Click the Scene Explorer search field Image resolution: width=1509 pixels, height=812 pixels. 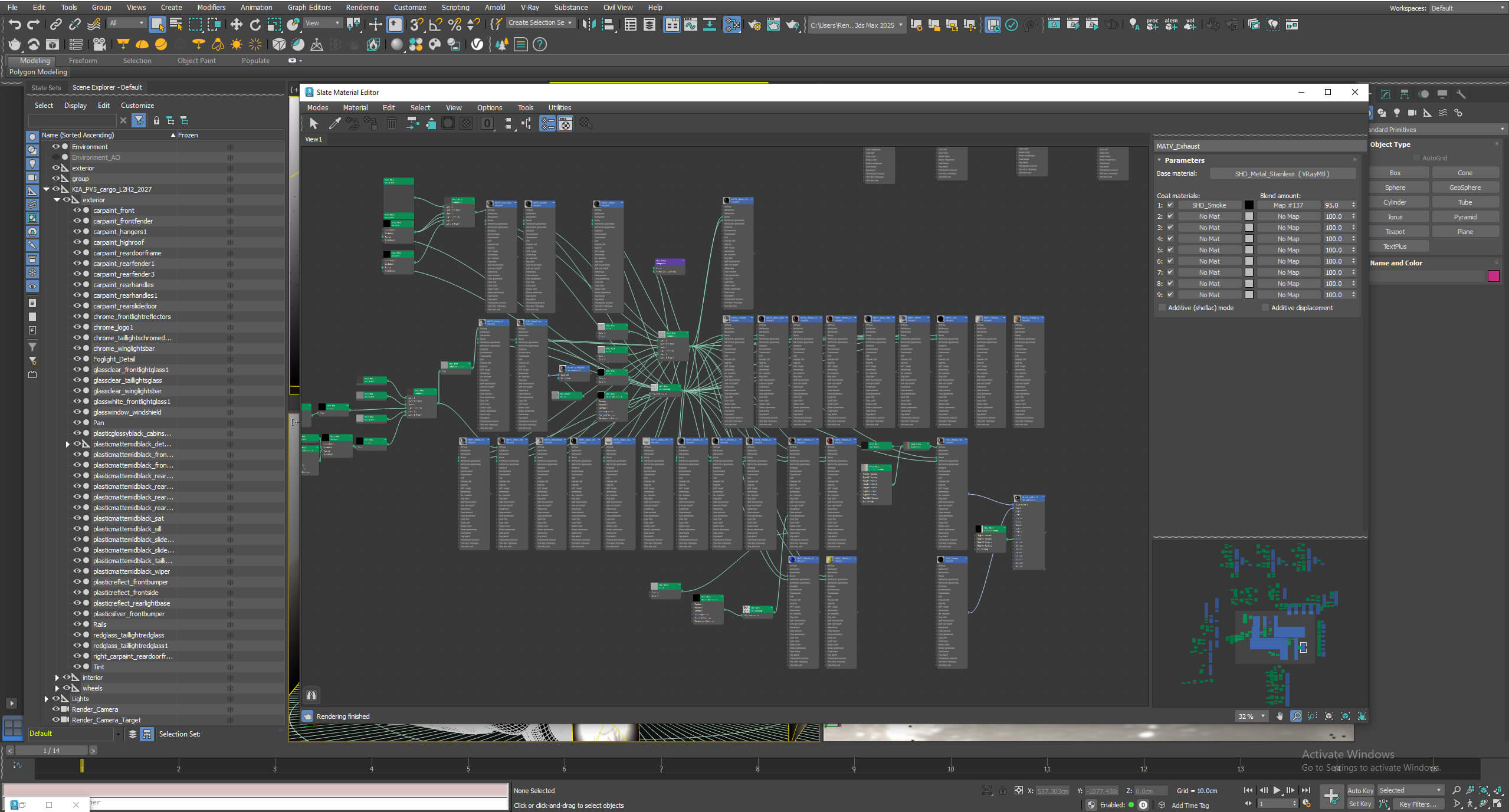(72, 120)
